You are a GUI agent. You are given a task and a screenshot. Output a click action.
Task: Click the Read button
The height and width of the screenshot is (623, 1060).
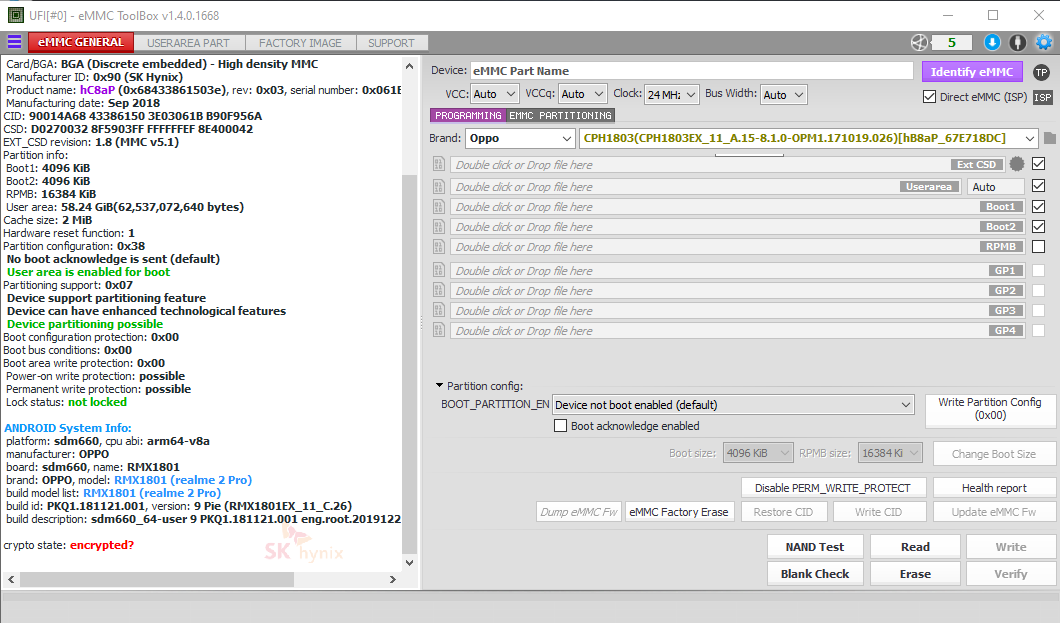[x=915, y=547]
